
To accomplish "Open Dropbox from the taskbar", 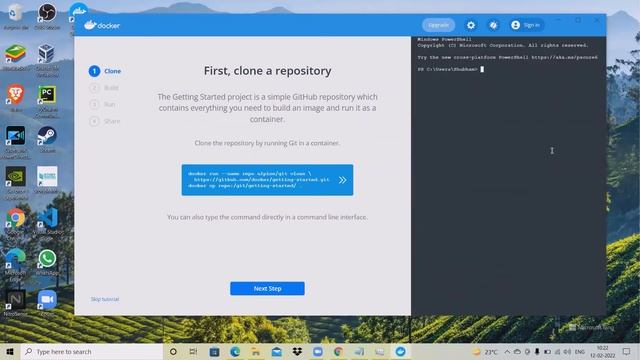I will point(297,351).
